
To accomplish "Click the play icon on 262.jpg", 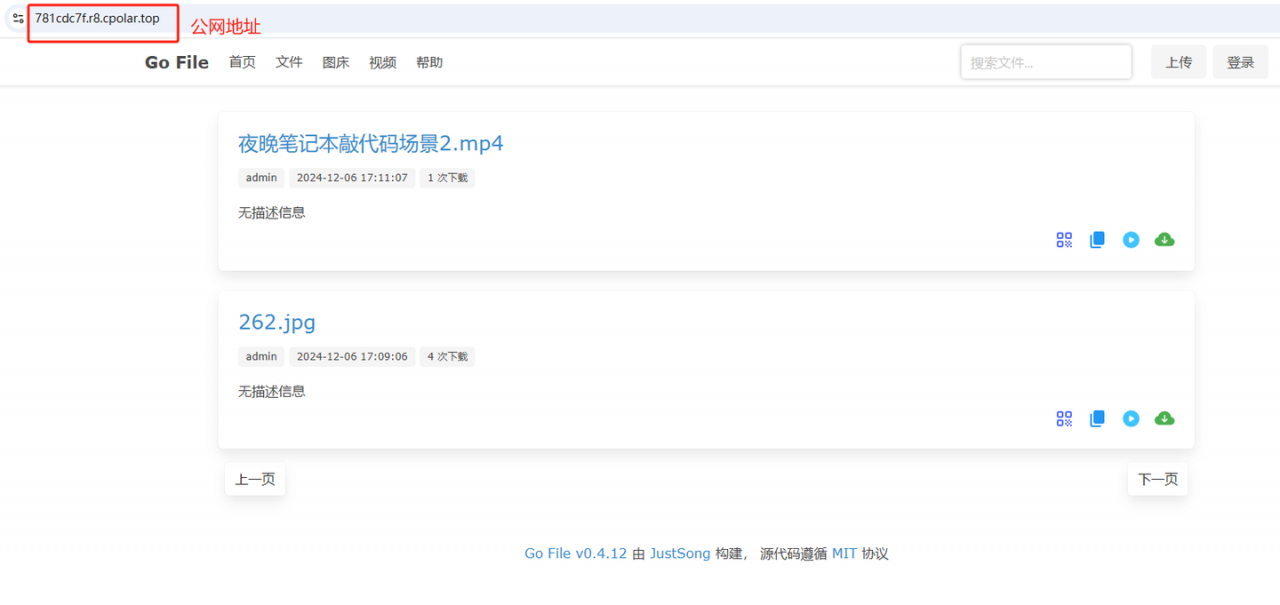I will (x=1131, y=419).
